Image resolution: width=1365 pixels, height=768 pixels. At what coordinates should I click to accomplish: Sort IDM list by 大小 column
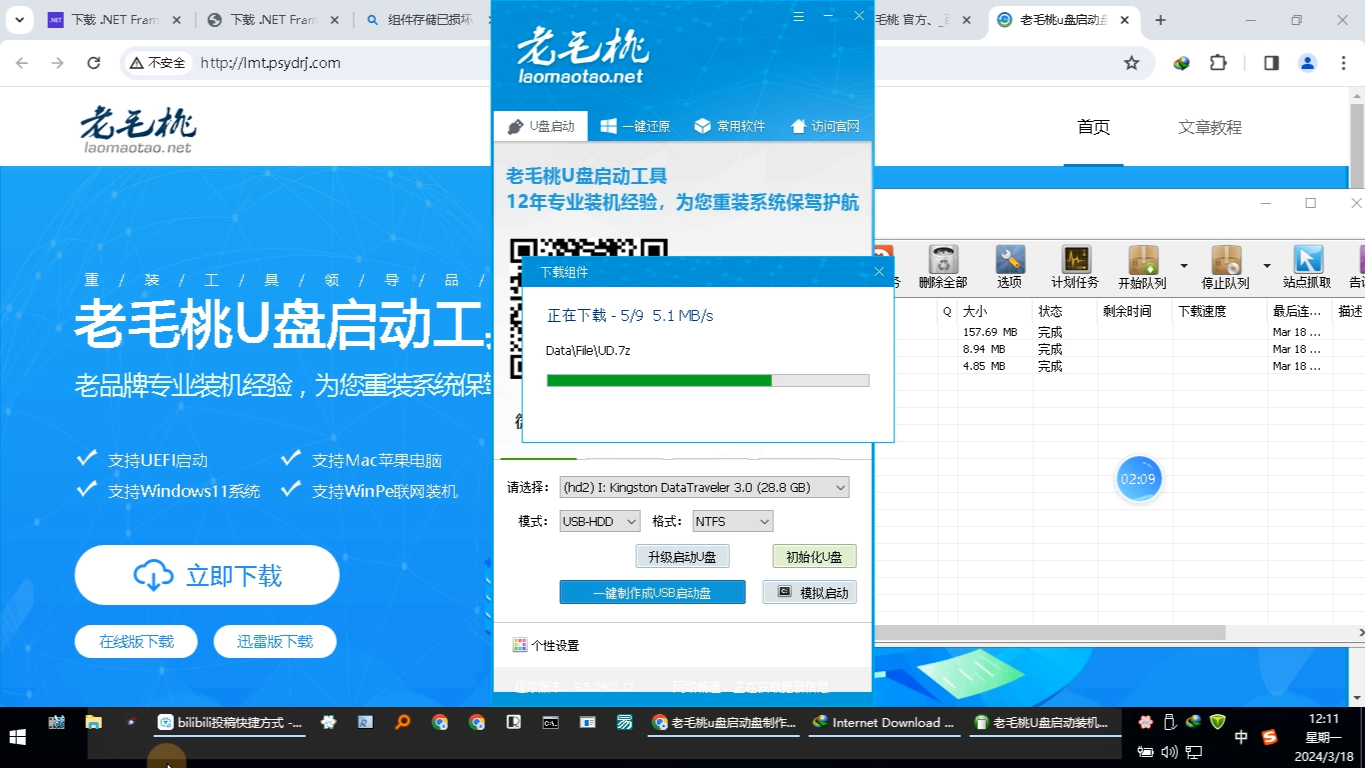point(995,311)
